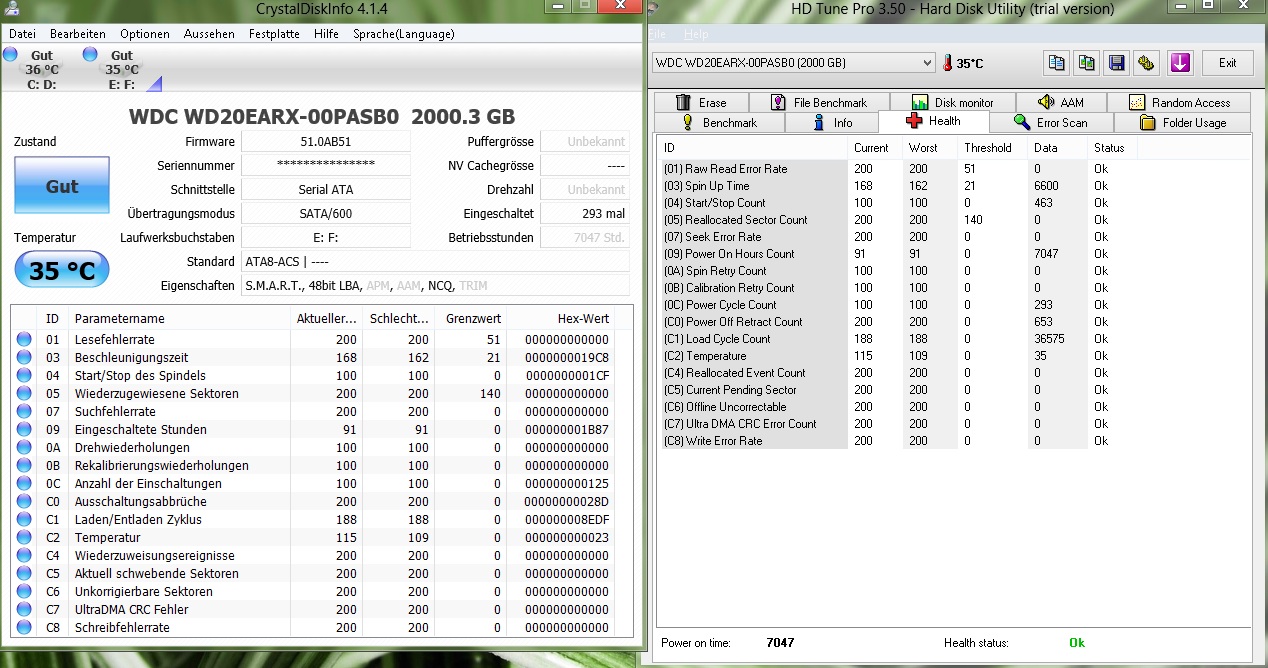Switch to the Random Access tab
The width and height of the screenshot is (1268, 668).
tap(1178, 102)
